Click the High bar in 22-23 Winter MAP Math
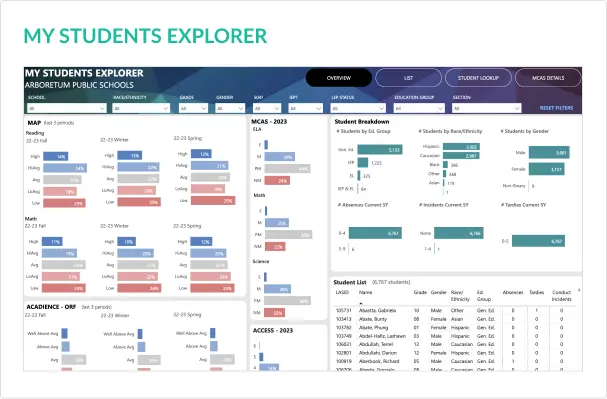The image size is (607, 399). [x=127, y=241]
